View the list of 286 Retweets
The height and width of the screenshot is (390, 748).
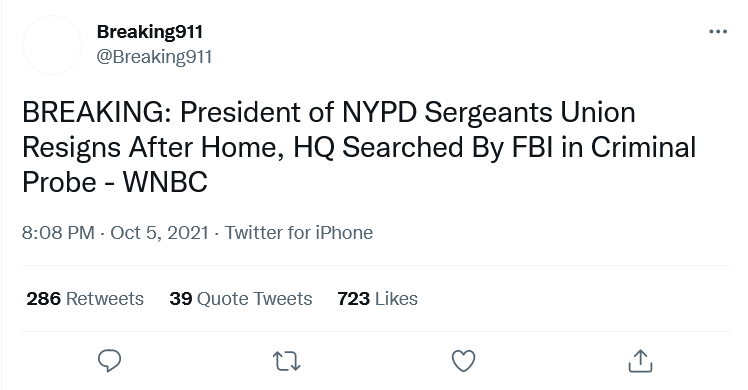coord(85,299)
